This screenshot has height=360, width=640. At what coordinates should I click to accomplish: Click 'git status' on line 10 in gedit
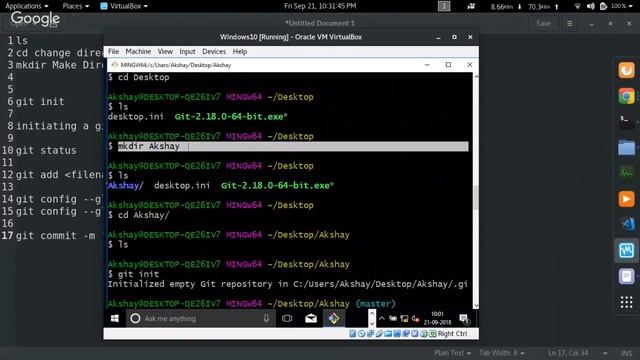[x=46, y=150]
